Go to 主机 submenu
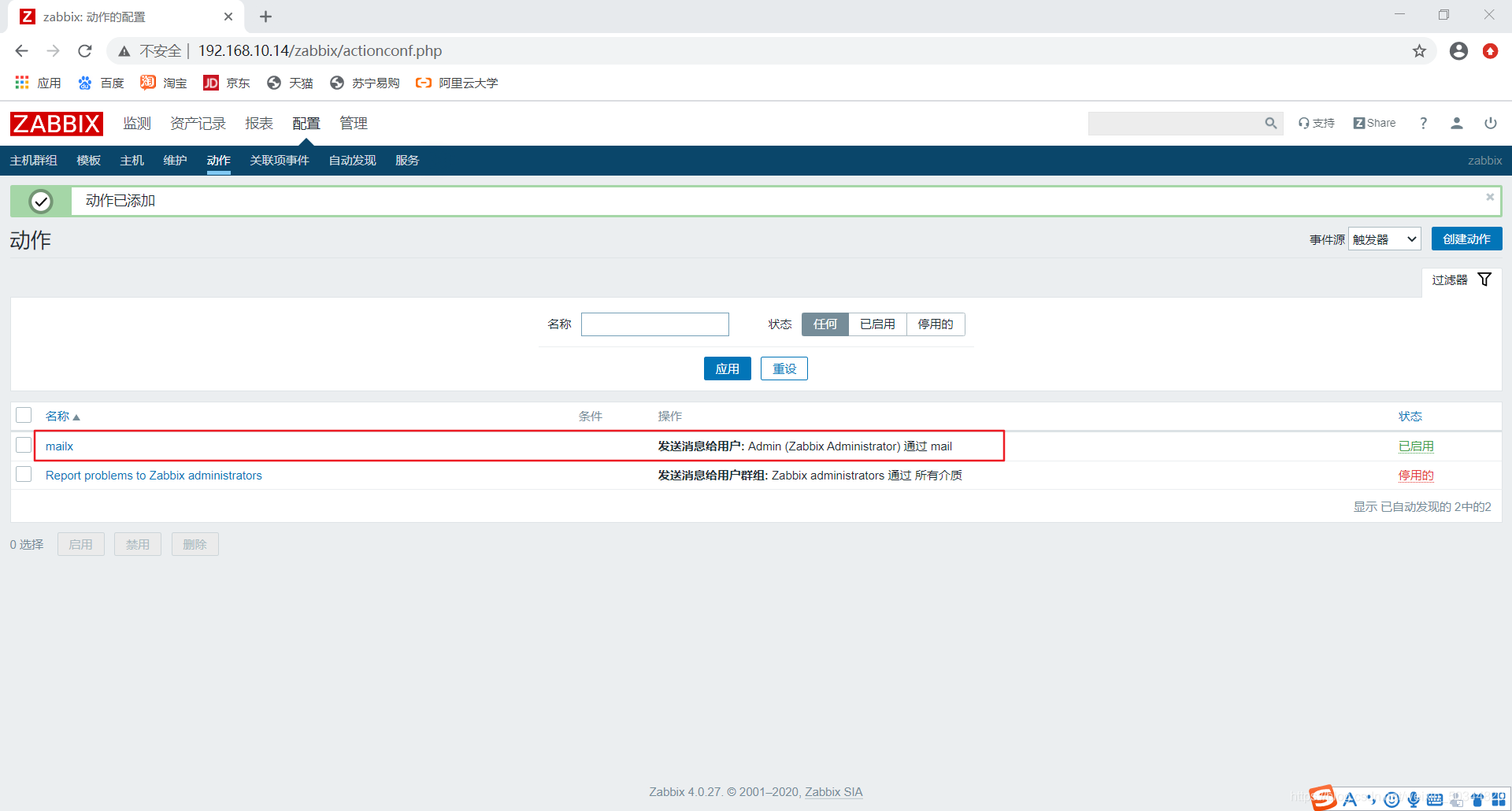Viewport: 1512px width, 811px height. [132, 161]
